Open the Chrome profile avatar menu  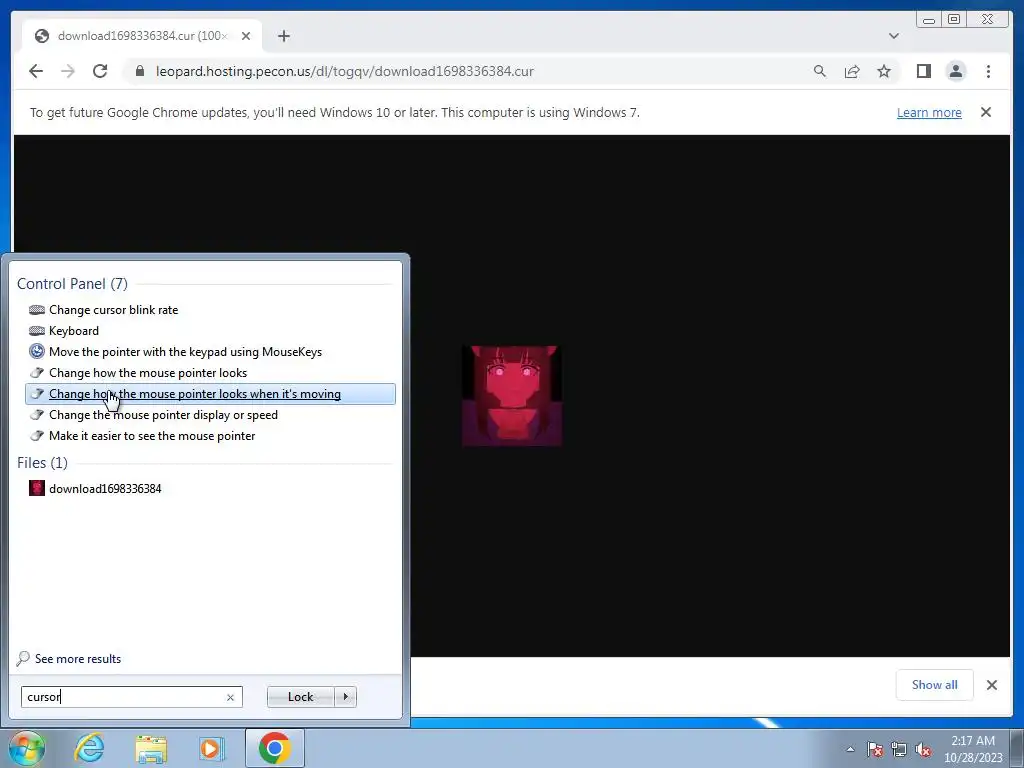(955, 71)
